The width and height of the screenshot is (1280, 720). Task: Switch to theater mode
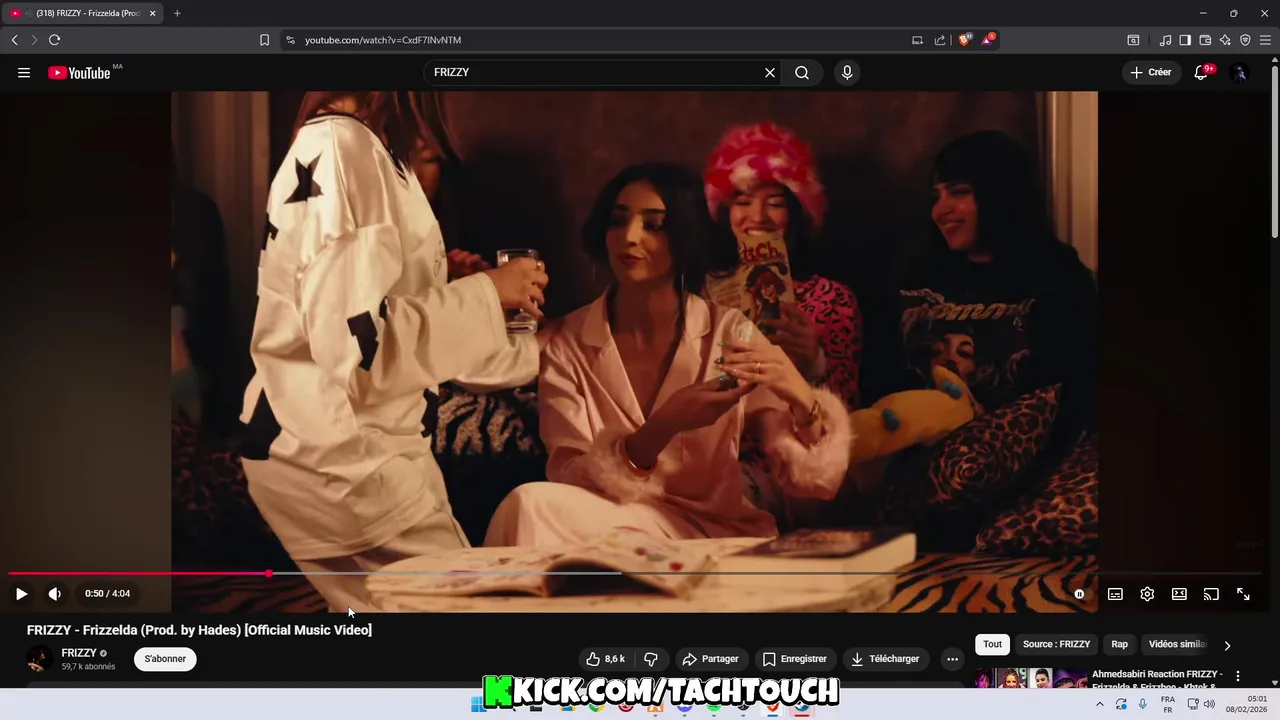point(1179,594)
